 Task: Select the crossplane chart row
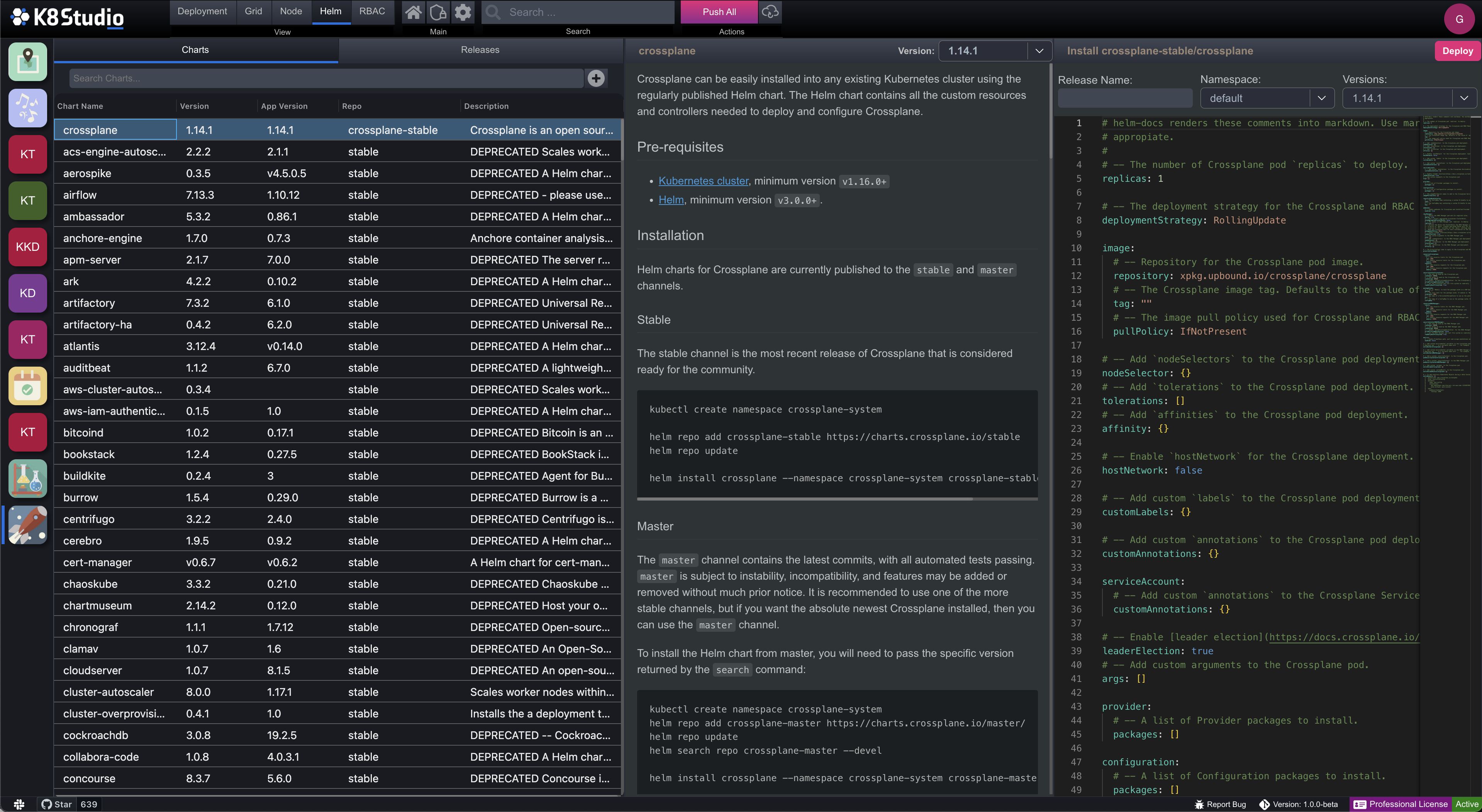coord(338,130)
